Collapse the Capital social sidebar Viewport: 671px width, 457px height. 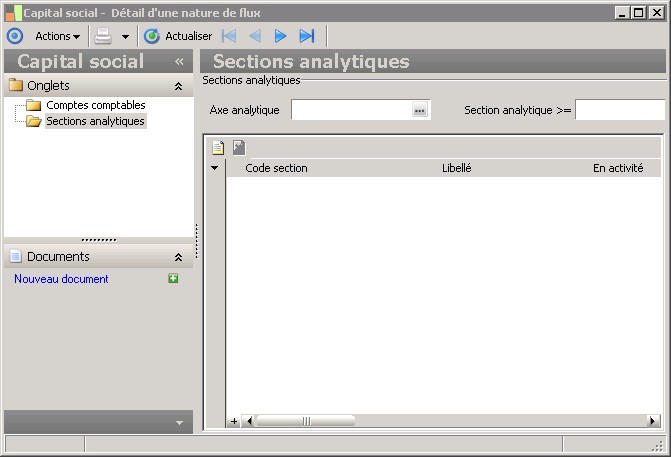tap(179, 62)
